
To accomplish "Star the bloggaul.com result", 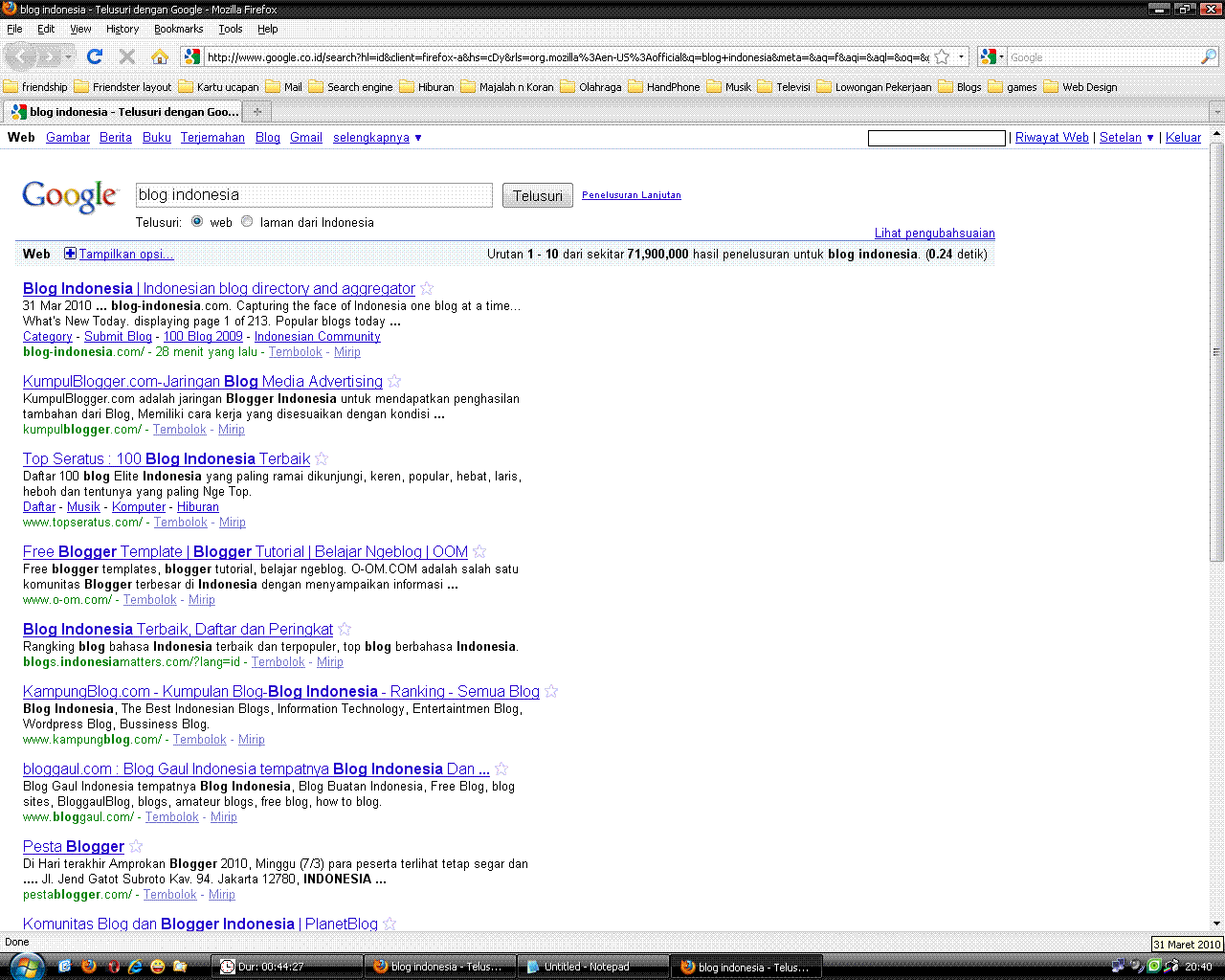I will point(501,768).
